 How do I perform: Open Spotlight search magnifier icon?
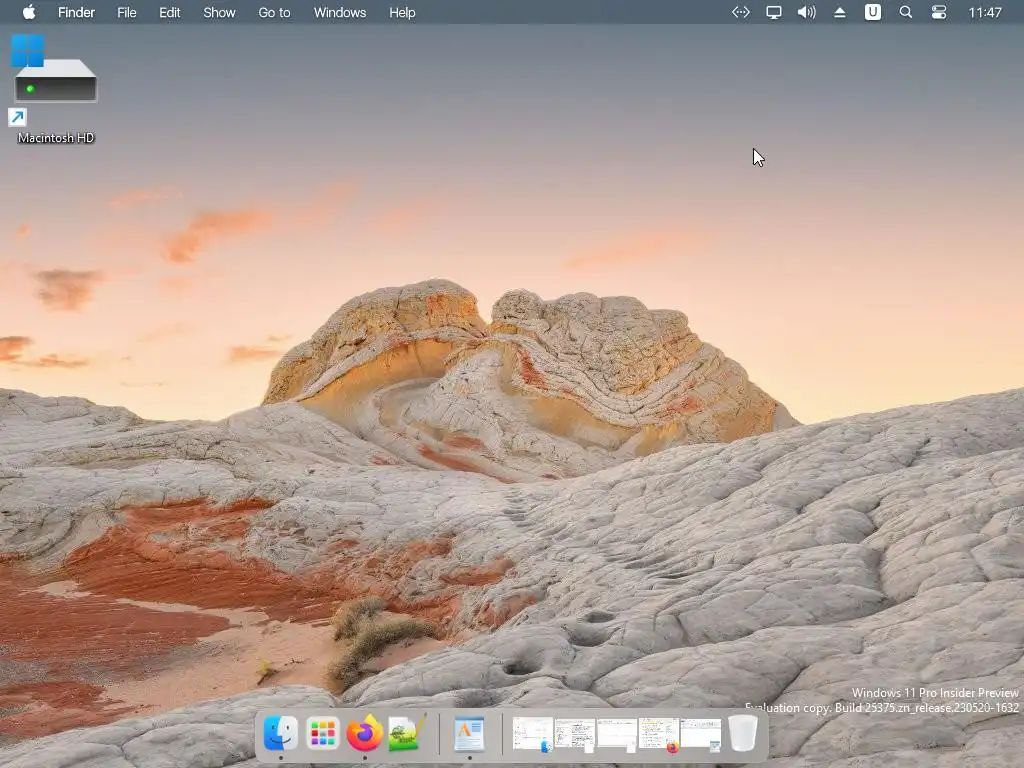point(906,12)
